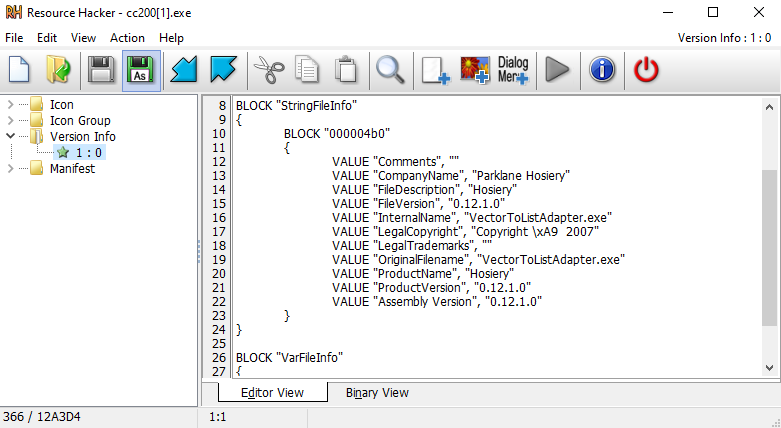This screenshot has height=428, width=781.
Task: Click the Add Image Resource flower icon
Action: pyautogui.click(x=475, y=70)
